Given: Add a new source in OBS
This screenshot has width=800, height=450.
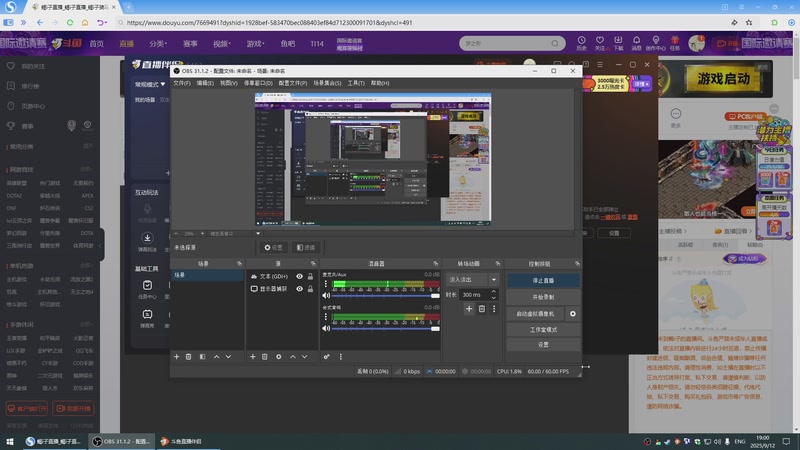Looking at the screenshot, I should coord(253,357).
